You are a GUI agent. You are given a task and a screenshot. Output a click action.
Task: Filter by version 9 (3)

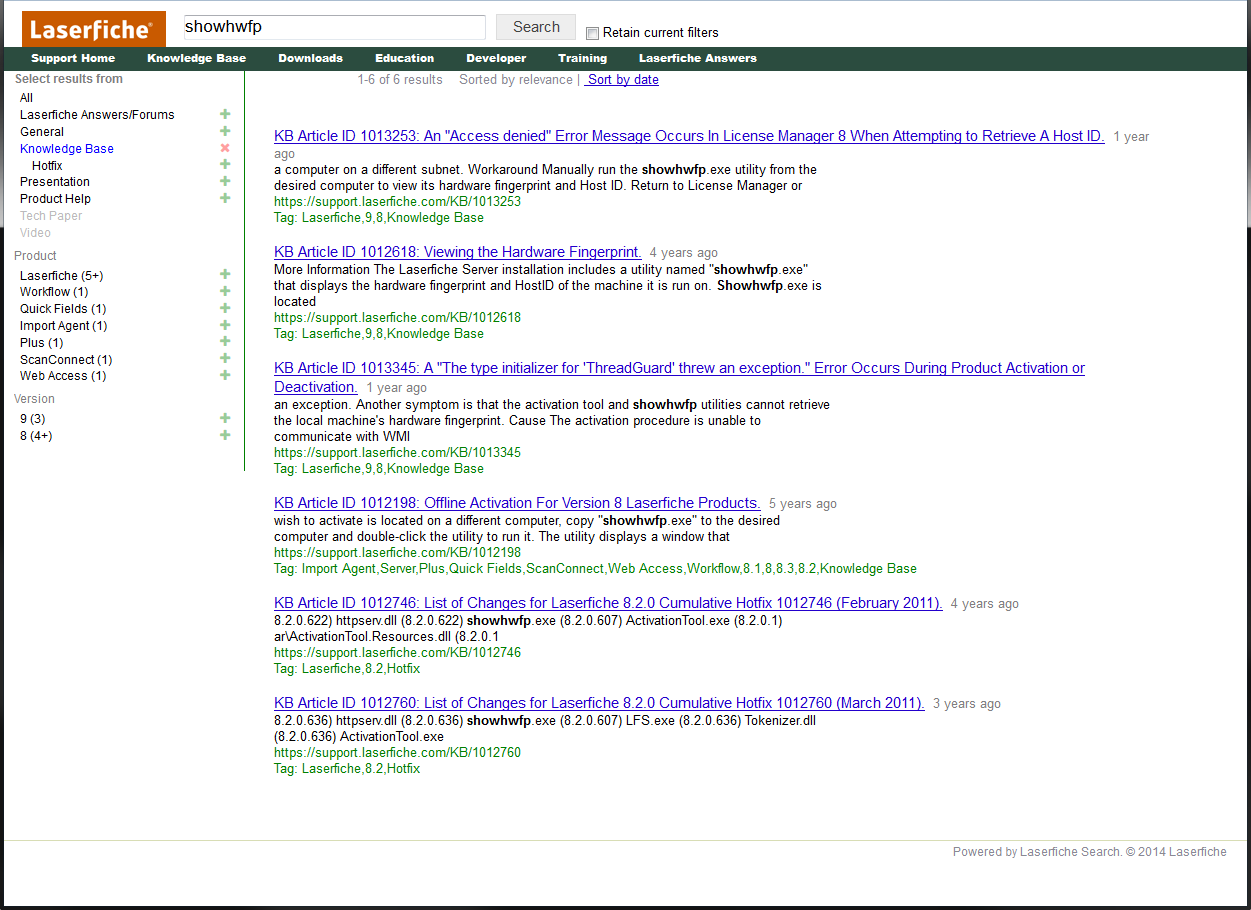[x=32, y=419]
